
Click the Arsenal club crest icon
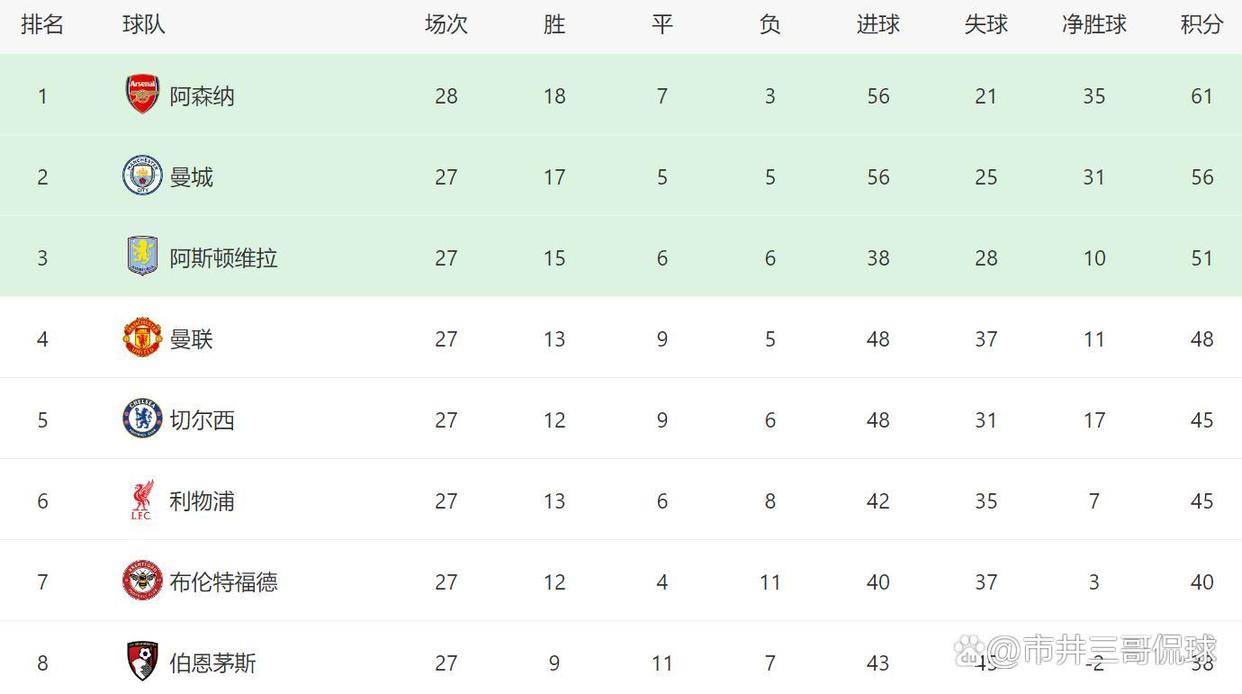[x=142, y=95]
